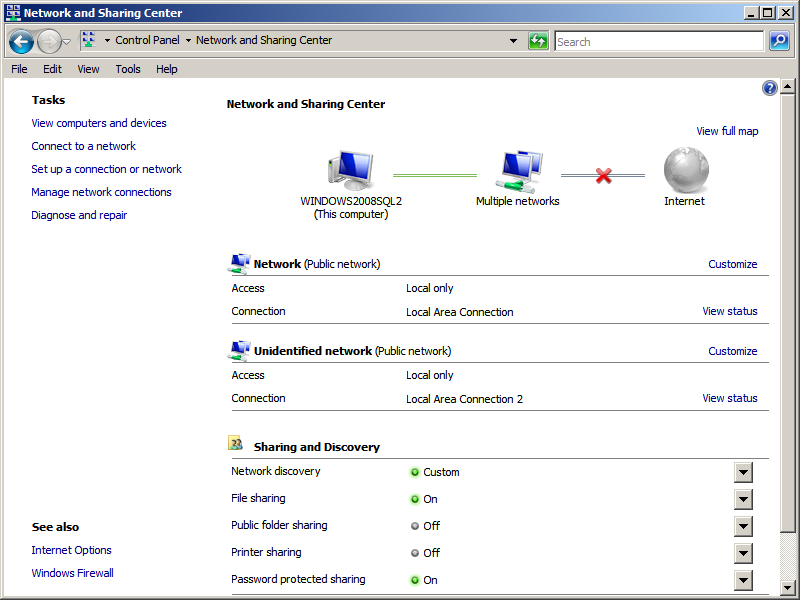Open the address bar history dropdown
This screenshot has height=600, width=800.
point(513,41)
